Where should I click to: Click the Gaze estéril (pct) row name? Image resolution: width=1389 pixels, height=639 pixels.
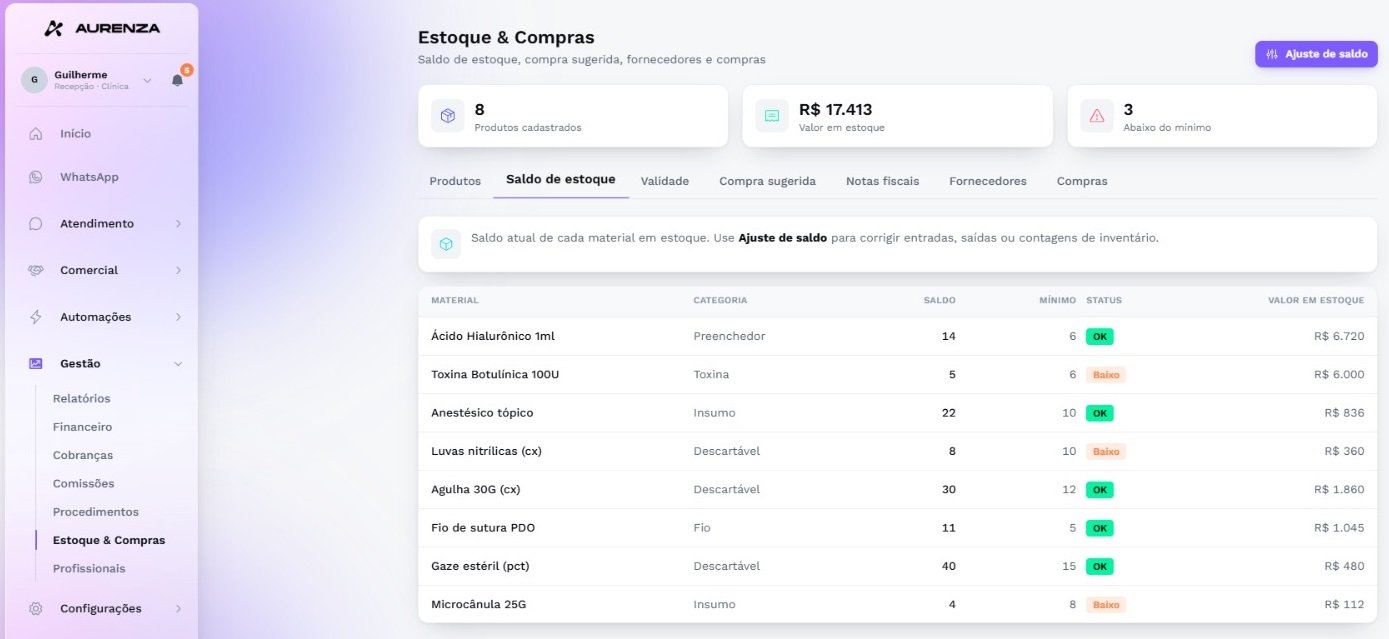point(480,566)
